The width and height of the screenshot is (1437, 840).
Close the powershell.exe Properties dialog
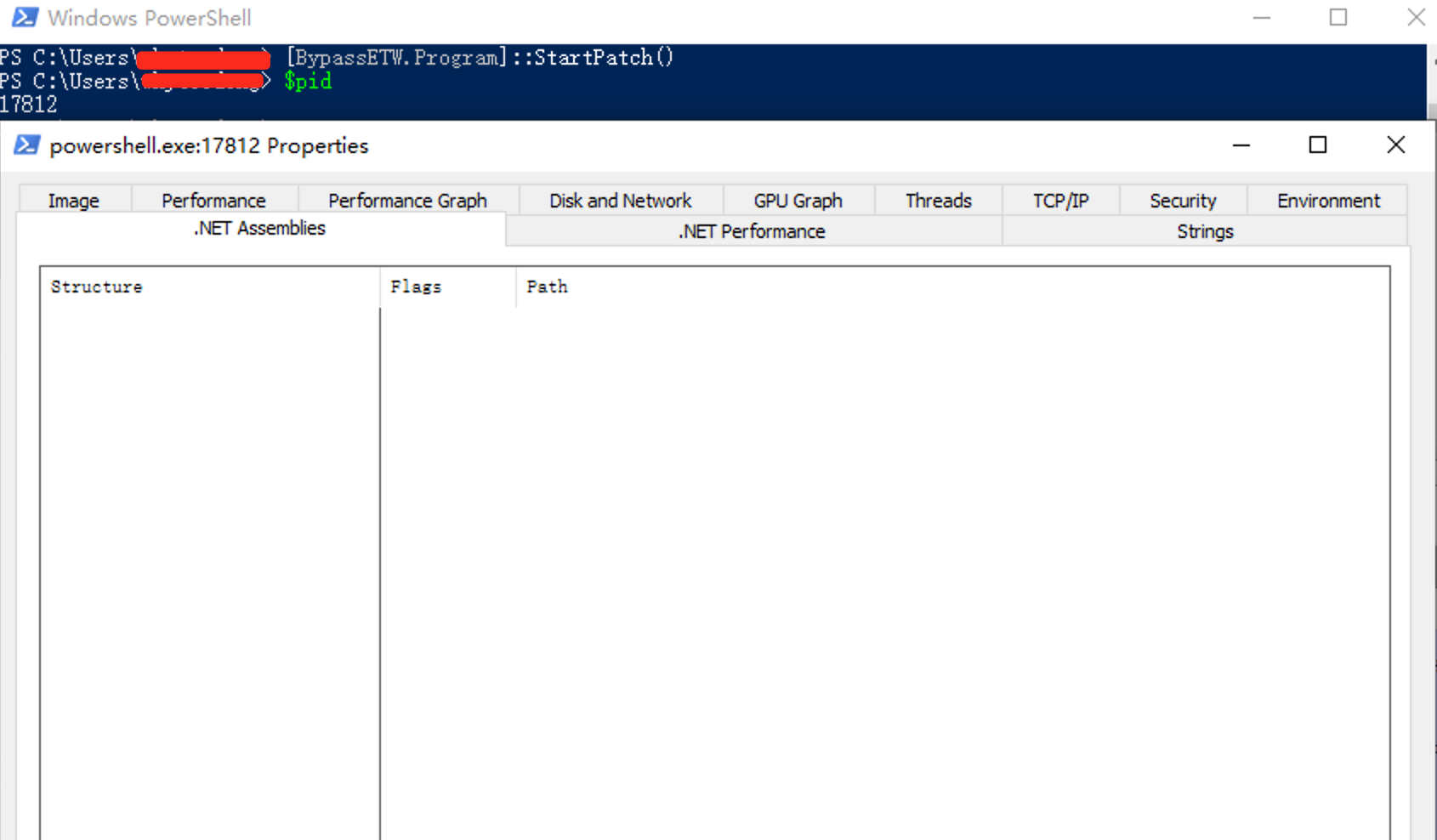(x=1395, y=145)
